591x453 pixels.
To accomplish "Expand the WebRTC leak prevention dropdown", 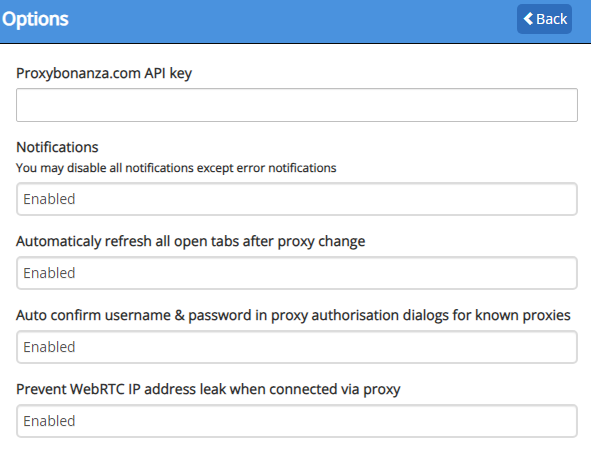I will 297,421.
